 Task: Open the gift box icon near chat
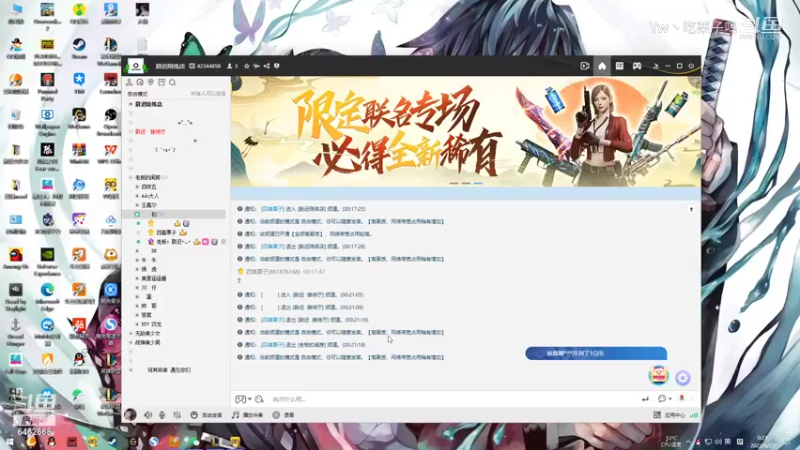pyautogui.click(x=659, y=376)
